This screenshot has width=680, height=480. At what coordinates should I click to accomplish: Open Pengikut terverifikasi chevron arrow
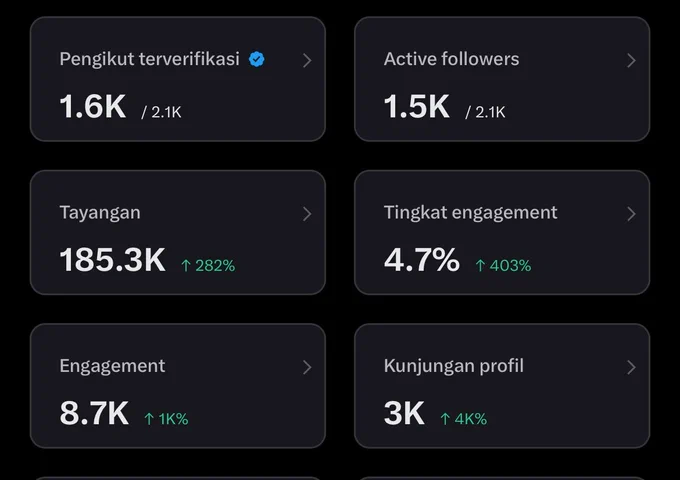coord(307,61)
